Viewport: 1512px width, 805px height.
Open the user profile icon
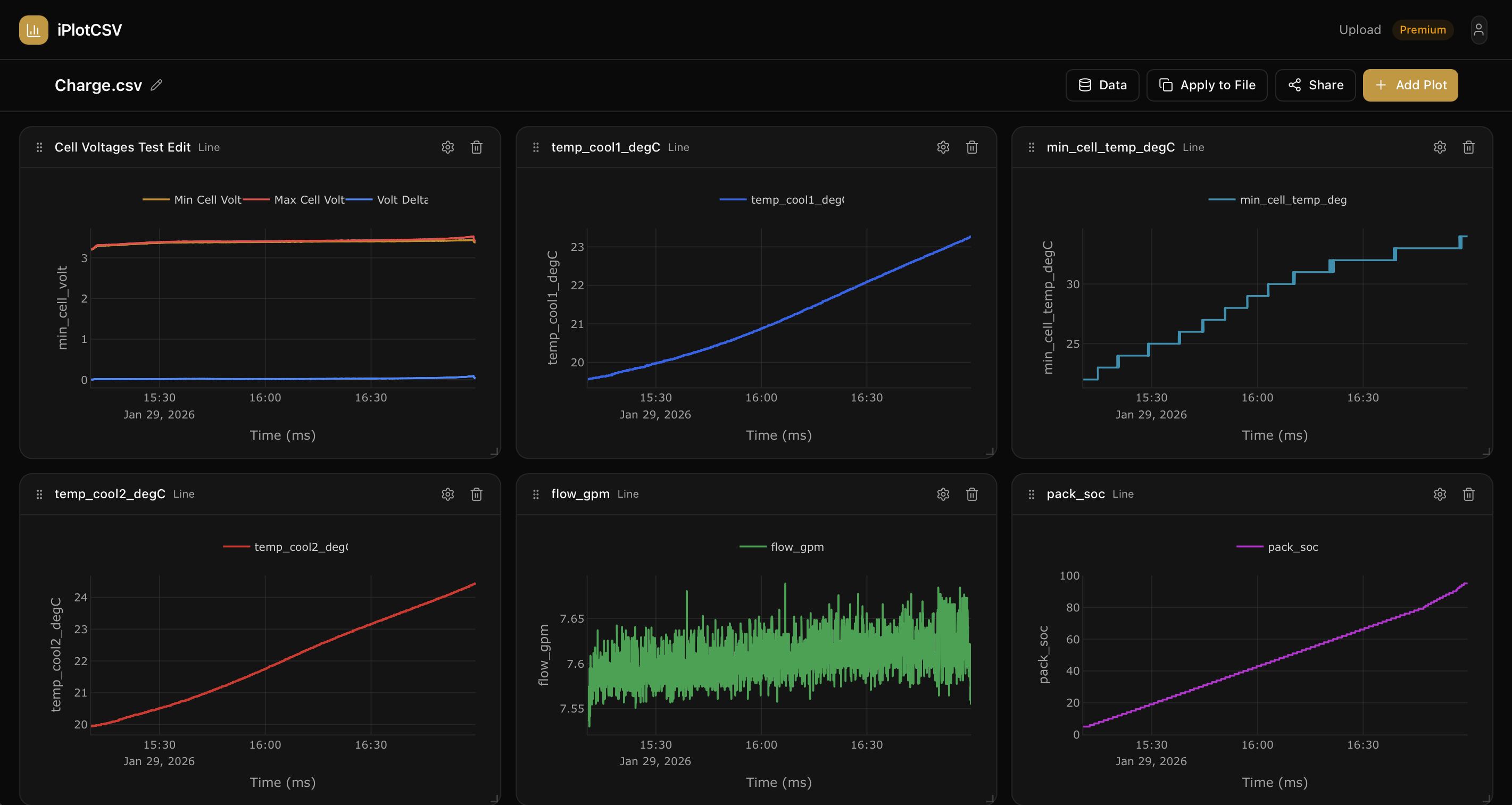(x=1478, y=30)
